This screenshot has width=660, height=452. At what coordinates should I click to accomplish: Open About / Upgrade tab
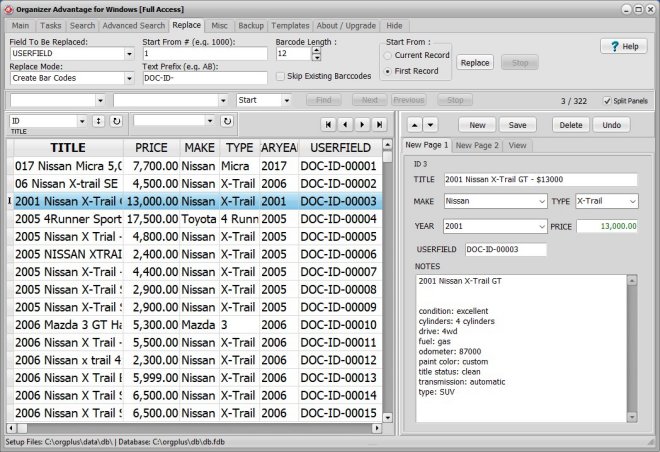tap(346, 26)
